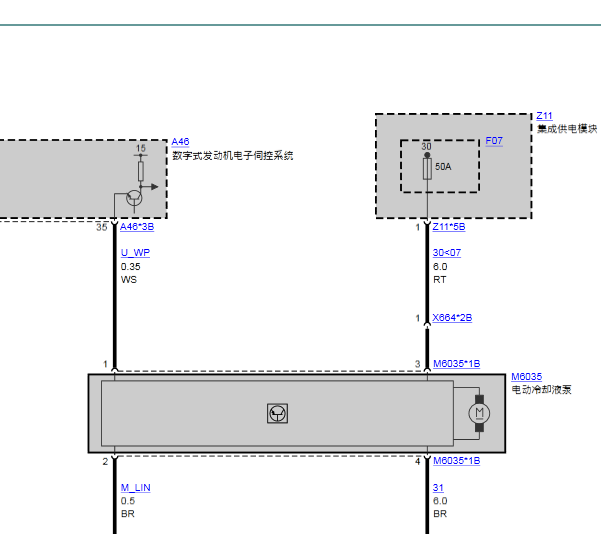Open the A46 component link
The height and width of the screenshot is (534, 601).
(180, 141)
